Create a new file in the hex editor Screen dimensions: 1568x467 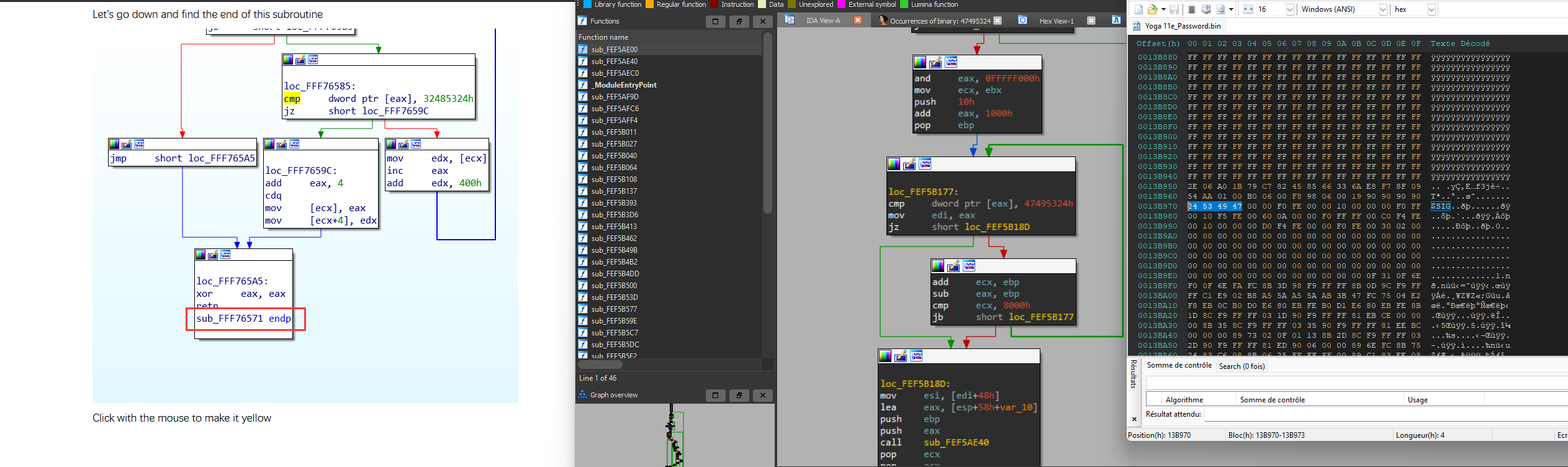click(1138, 9)
